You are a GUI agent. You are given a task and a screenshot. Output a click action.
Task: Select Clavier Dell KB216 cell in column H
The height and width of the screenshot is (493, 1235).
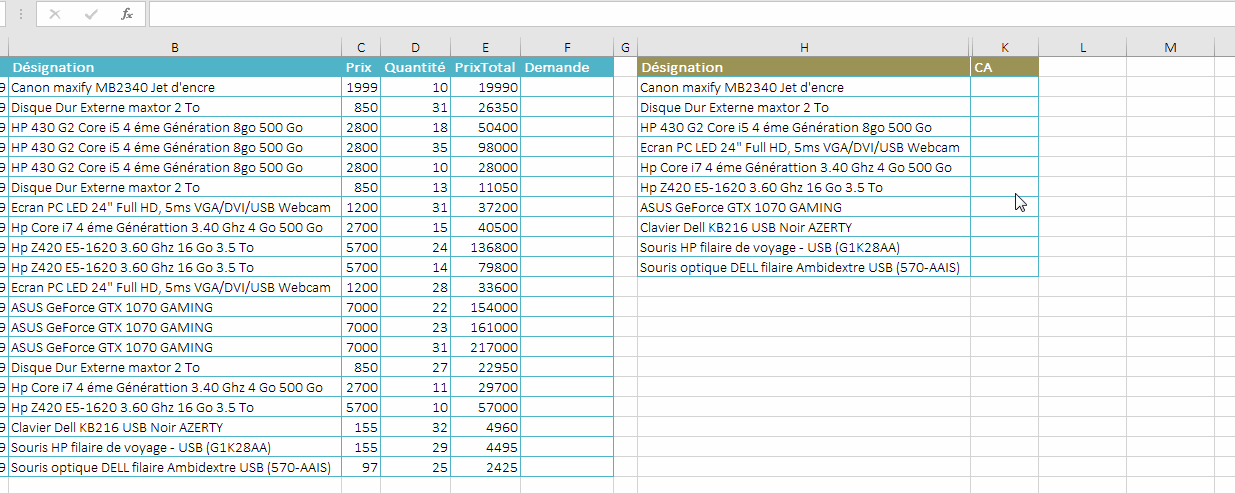804,227
